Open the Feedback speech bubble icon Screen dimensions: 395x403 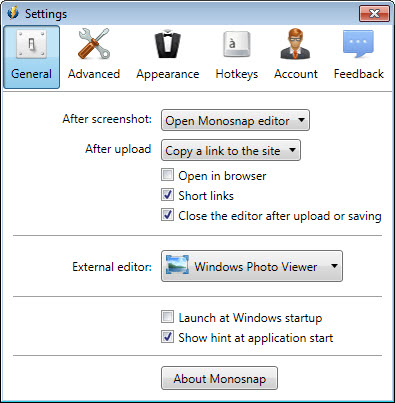pyautogui.click(x=358, y=44)
